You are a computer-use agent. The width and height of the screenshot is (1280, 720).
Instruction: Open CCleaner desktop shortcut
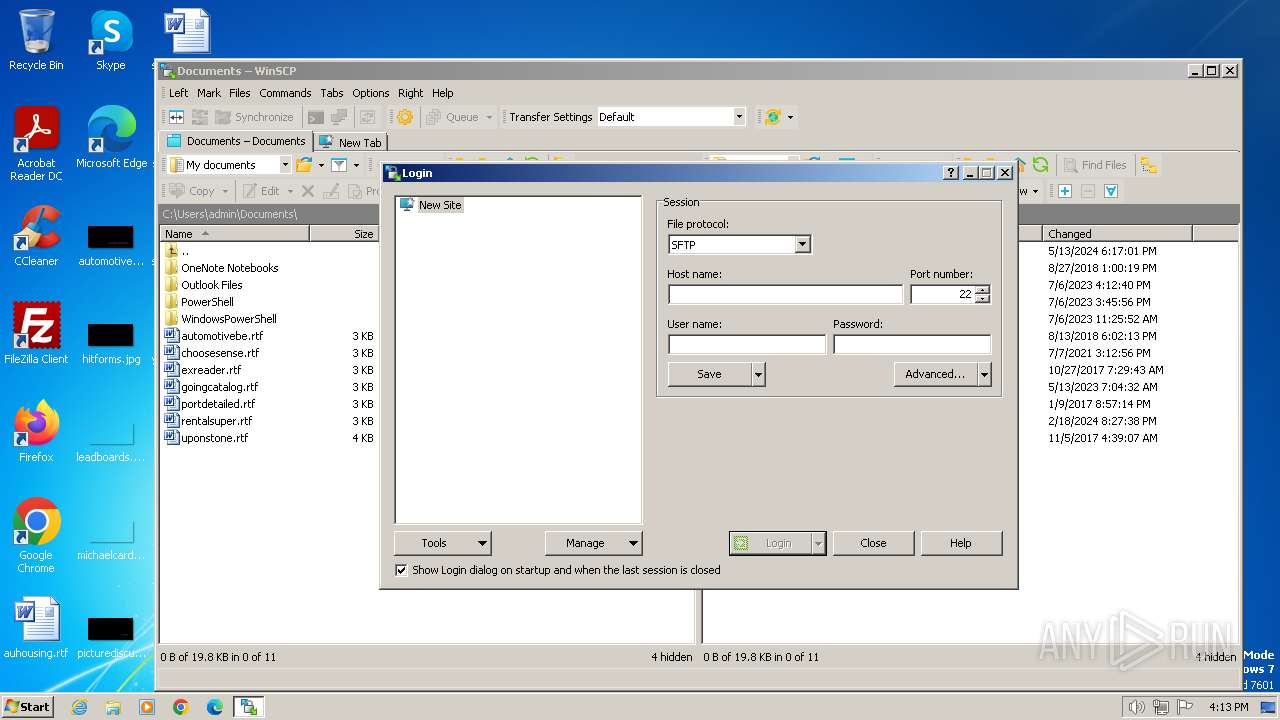(x=36, y=236)
